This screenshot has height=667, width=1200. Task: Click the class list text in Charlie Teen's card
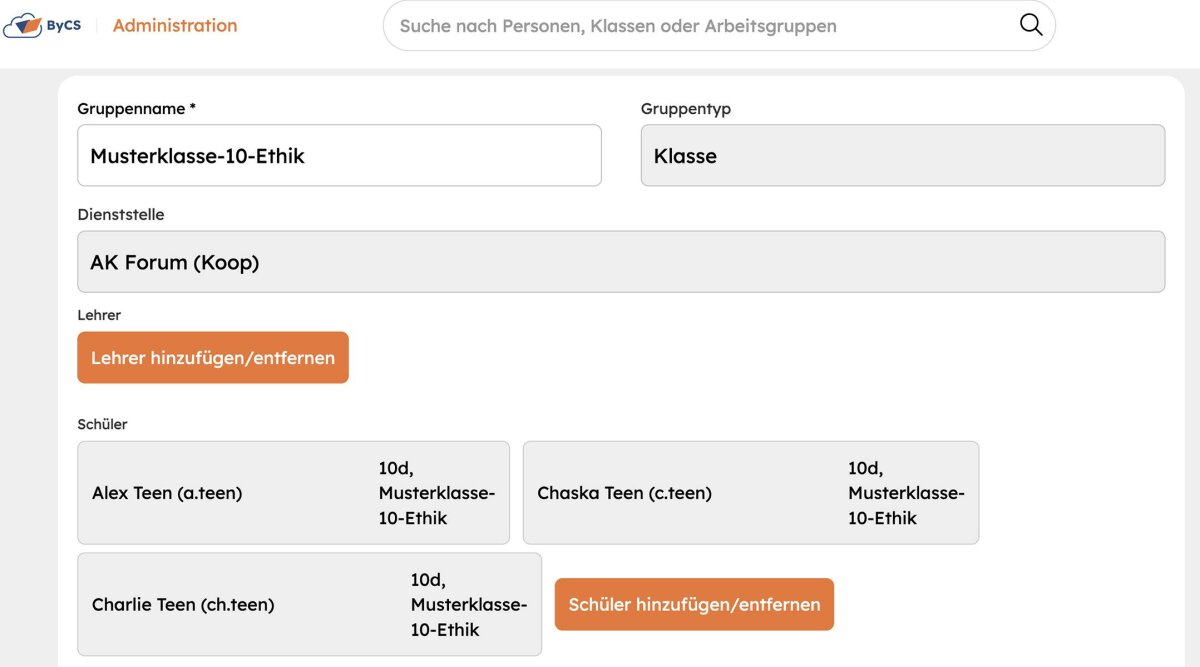point(468,605)
